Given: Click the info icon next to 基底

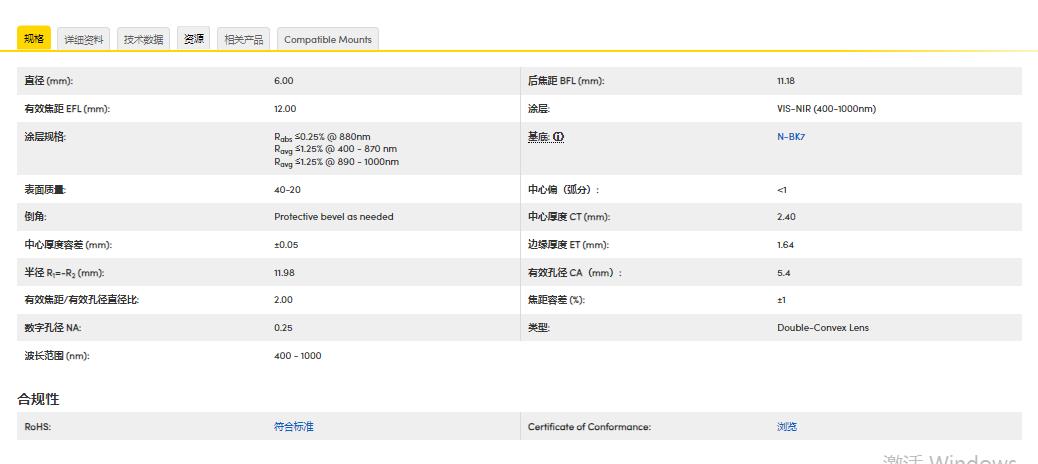Looking at the screenshot, I should tap(560, 136).
